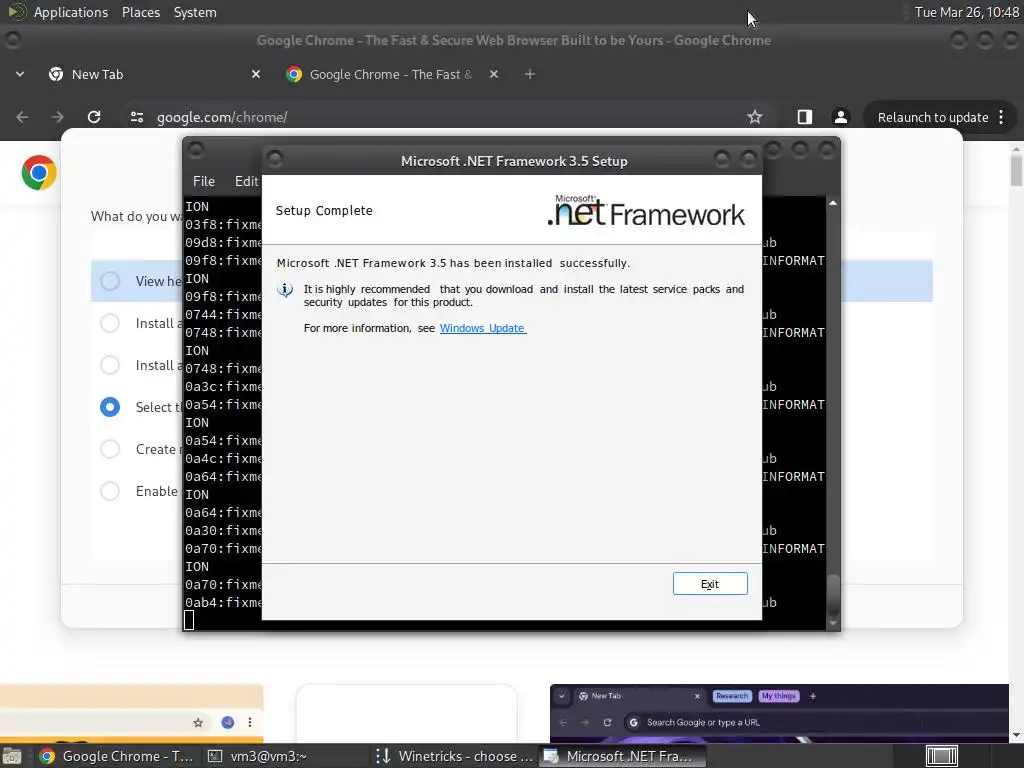Click the Chrome forward arrow
Screen dimensions: 1024x768
coord(58,117)
